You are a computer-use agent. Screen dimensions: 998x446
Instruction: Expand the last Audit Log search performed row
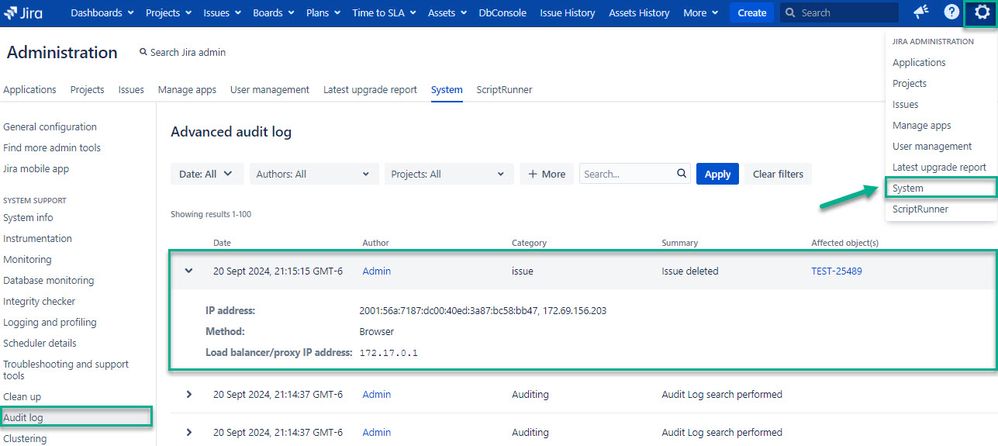[x=188, y=433]
